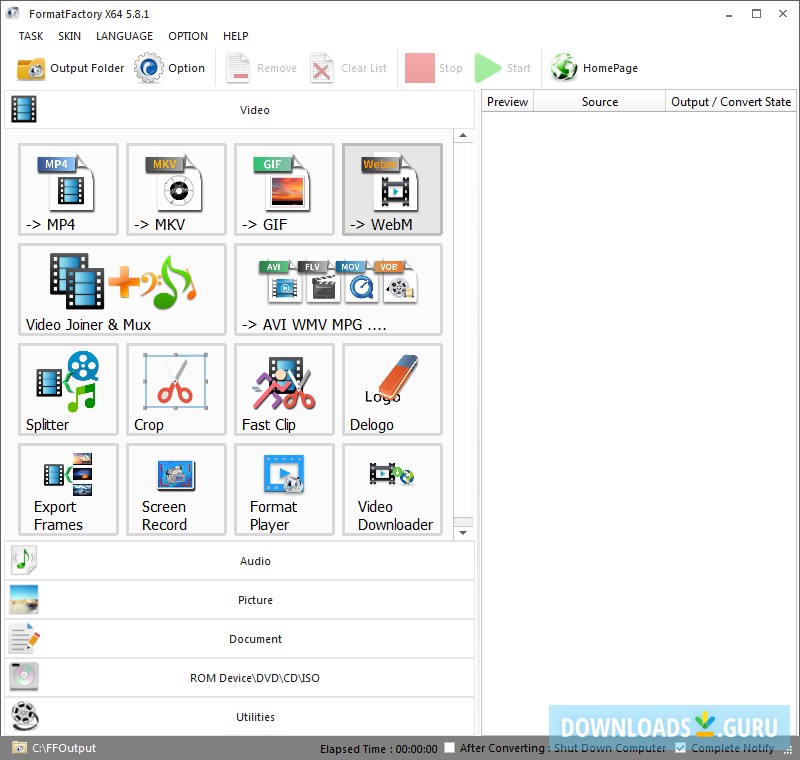The height and width of the screenshot is (760, 800).
Task: Launch Video Joiner & Mux
Action: click(x=122, y=289)
